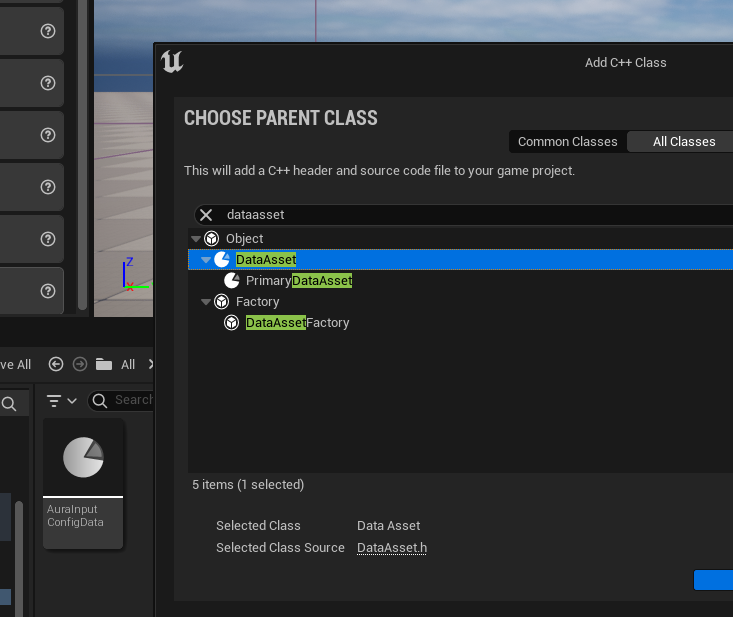
Task: Select the AuraInputConfigData asset thumbnail
Action: (83, 483)
